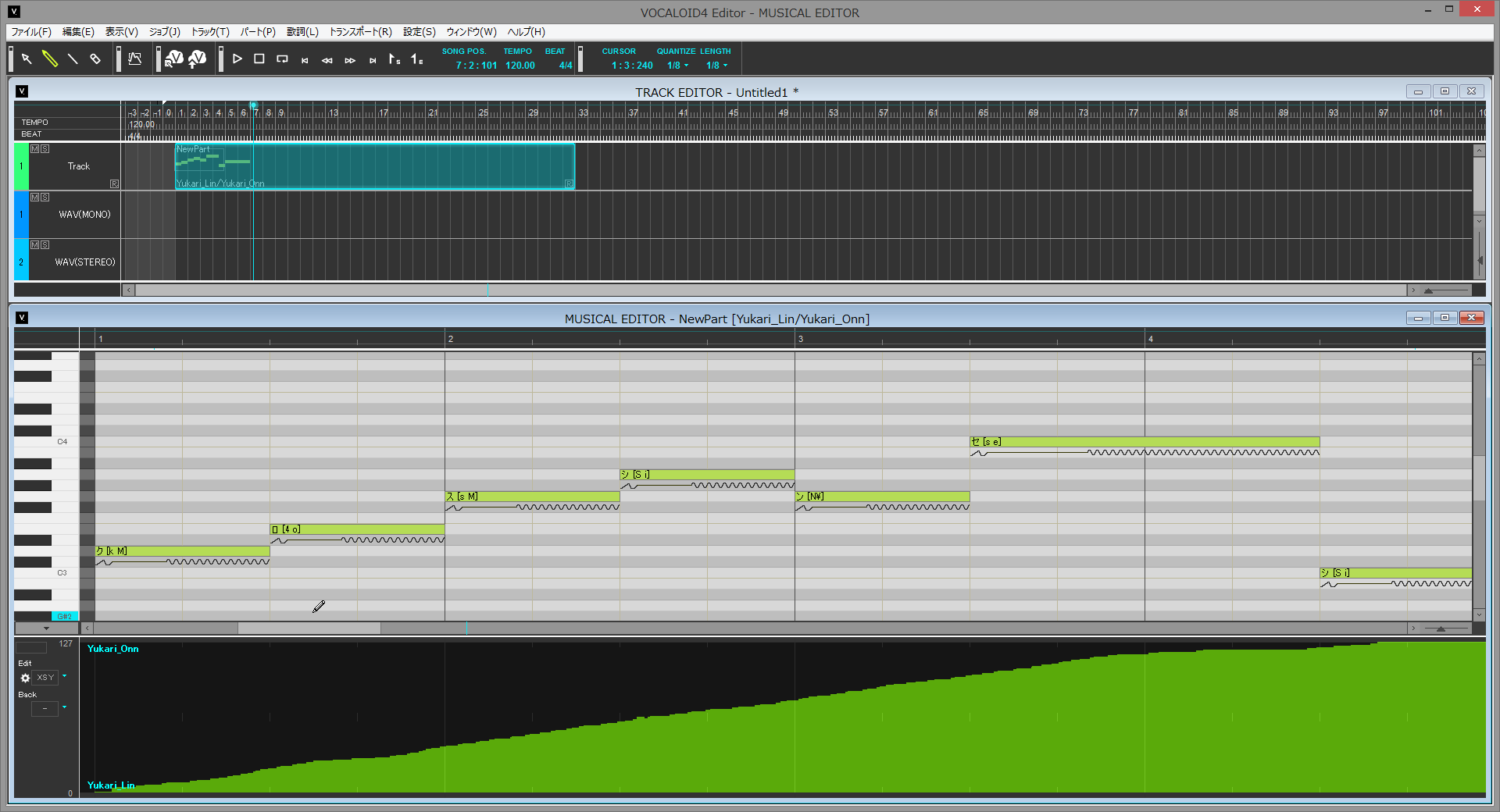
Task: Click the VOCALOID cloud upload icon
Action: coord(198,59)
